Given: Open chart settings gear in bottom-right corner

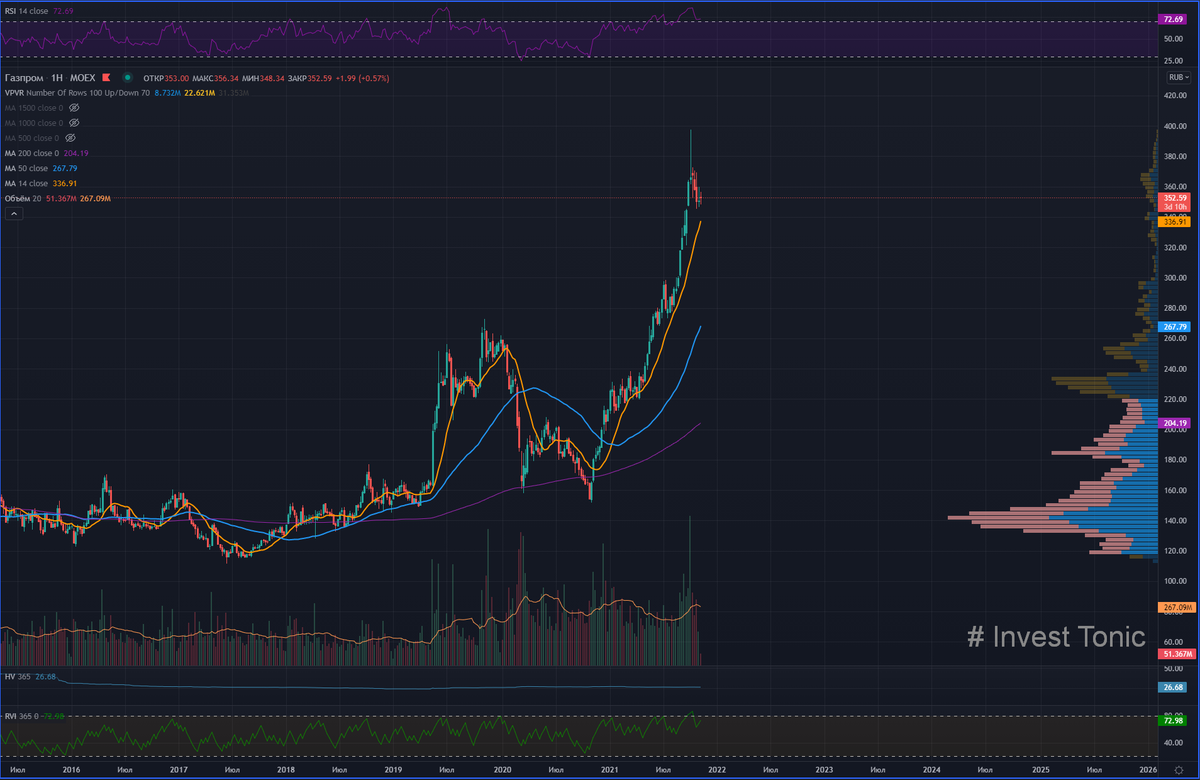Looking at the screenshot, I should click(1178, 771).
